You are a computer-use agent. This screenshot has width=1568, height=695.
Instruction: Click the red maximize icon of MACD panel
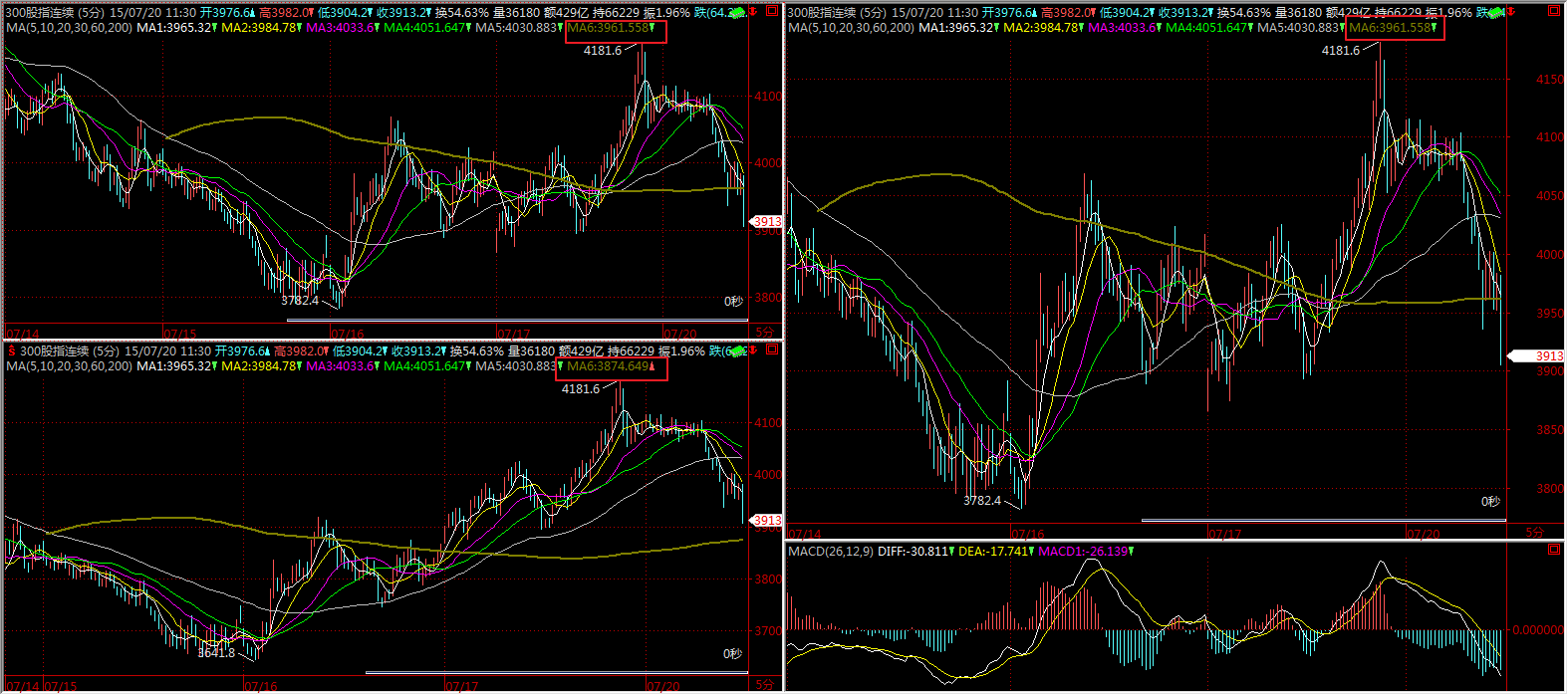coord(1554,550)
